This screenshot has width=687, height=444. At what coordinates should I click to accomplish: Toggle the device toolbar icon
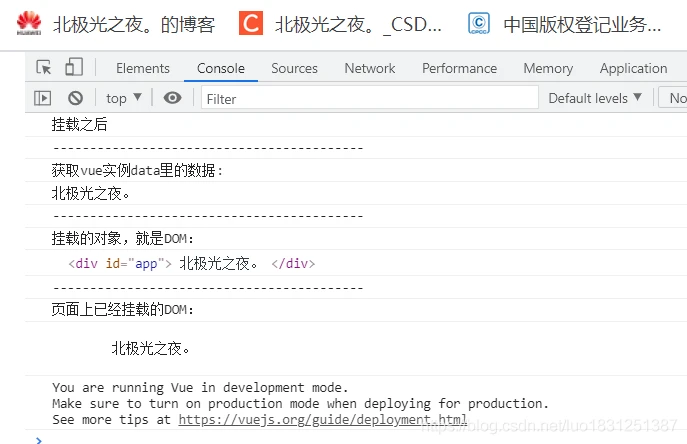pos(74,68)
